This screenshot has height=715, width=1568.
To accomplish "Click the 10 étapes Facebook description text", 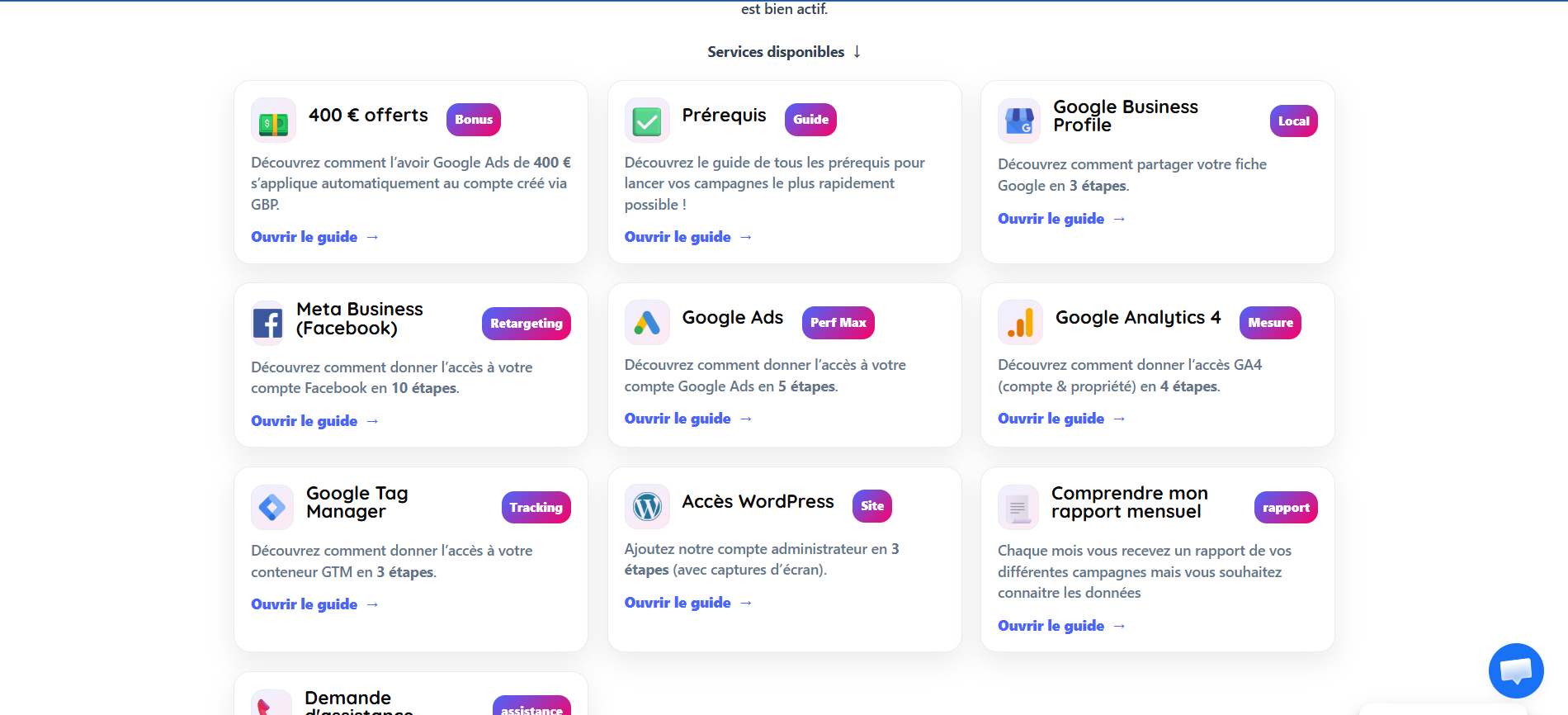I will coord(392,378).
